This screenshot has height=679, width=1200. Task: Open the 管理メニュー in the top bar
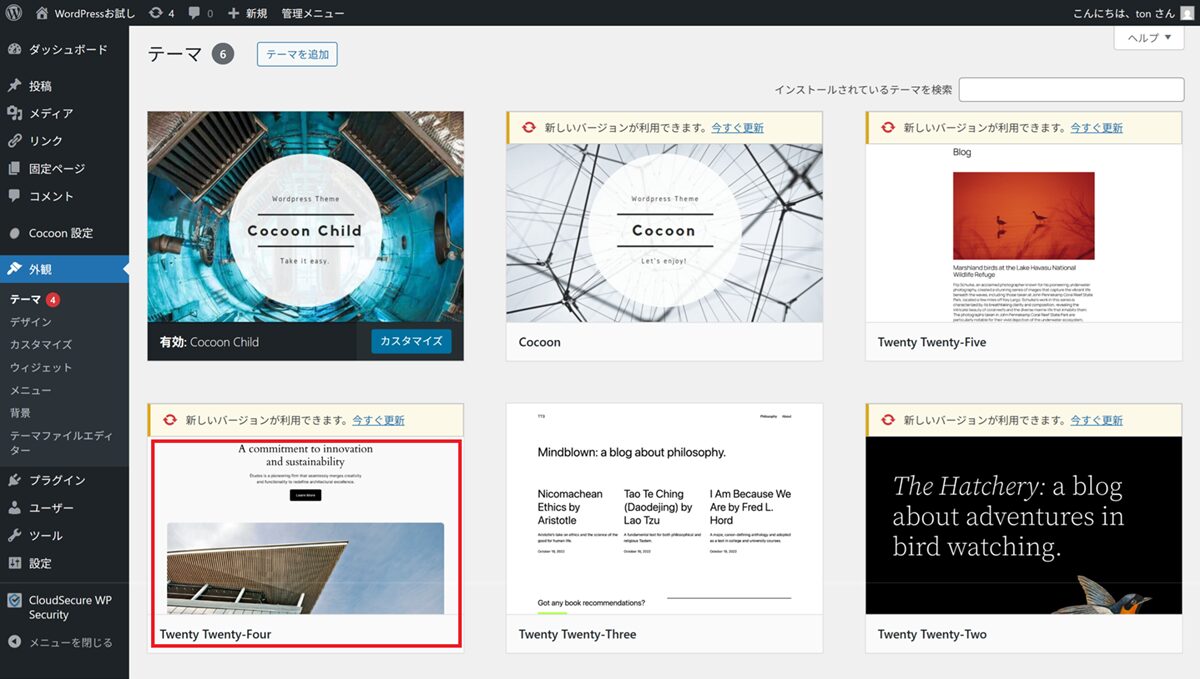(313, 13)
